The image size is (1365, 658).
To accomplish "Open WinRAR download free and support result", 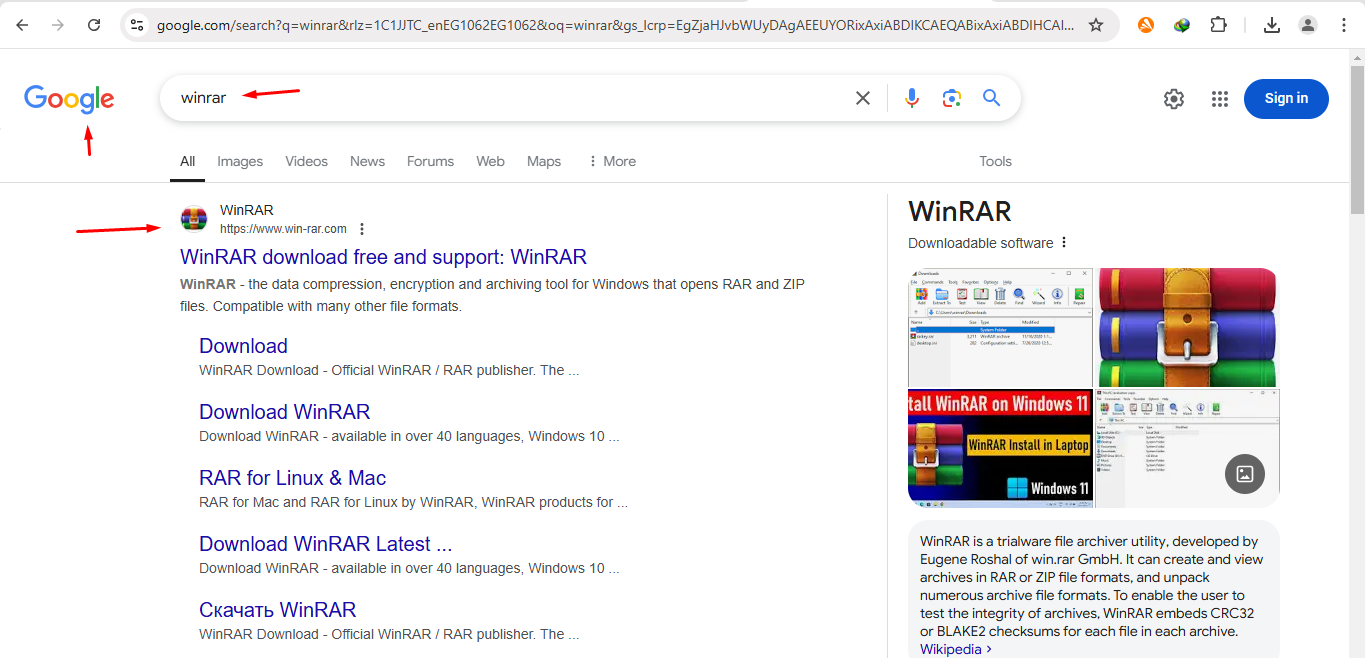I will click(x=383, y=257).
